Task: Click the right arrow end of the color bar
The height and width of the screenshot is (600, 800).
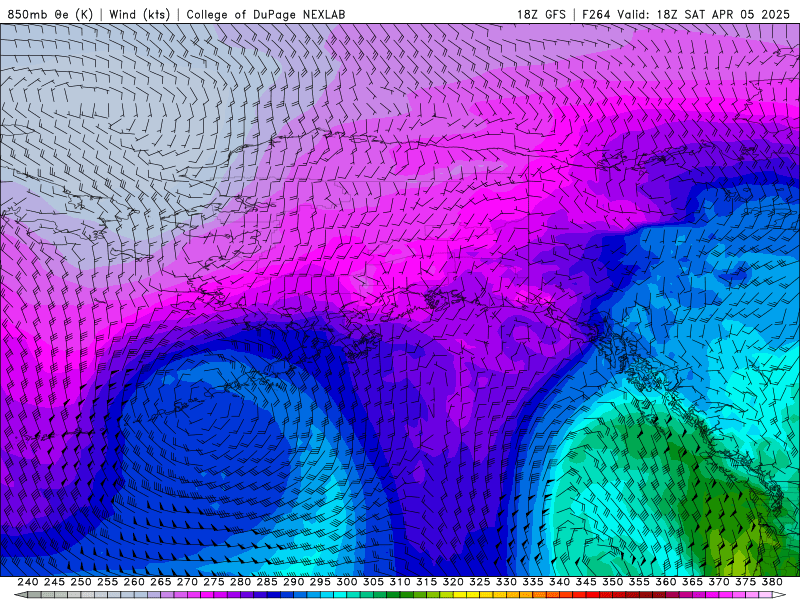Action: point(779,595)
